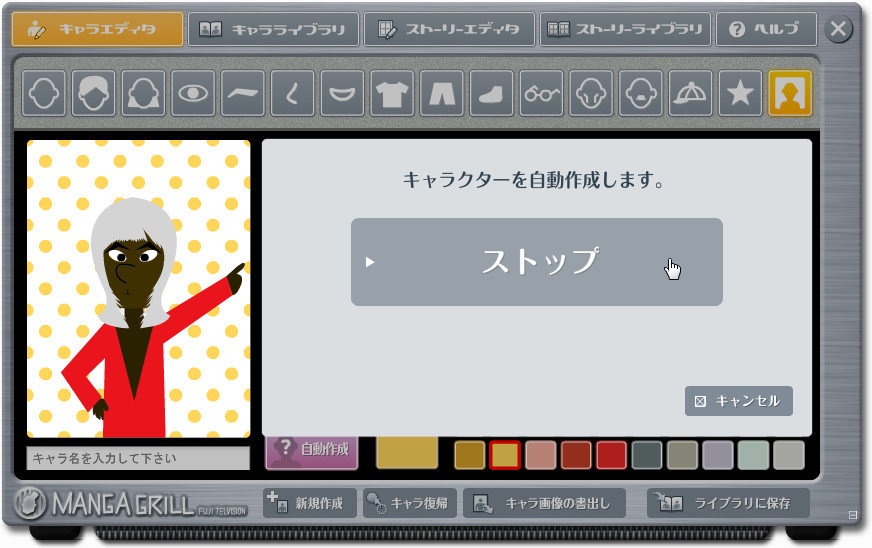Select the beard and mustache icon
This screenshot has width=872, height=548.
click(x=641, y=93)
